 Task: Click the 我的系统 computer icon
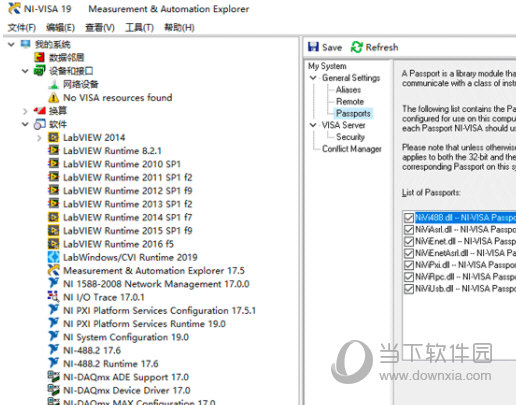[25, 44]
